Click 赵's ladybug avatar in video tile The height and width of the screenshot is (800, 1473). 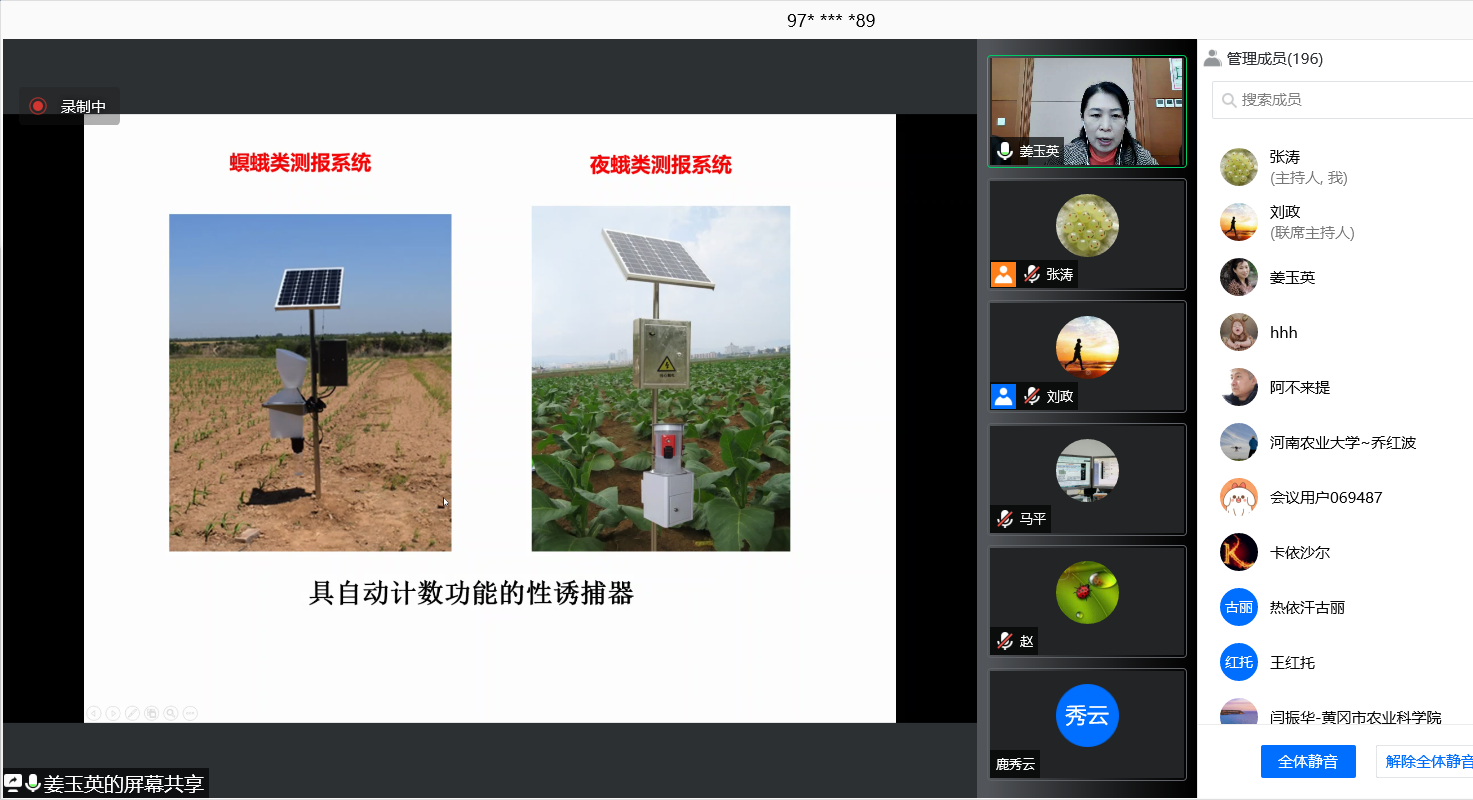pos(1087,592)
